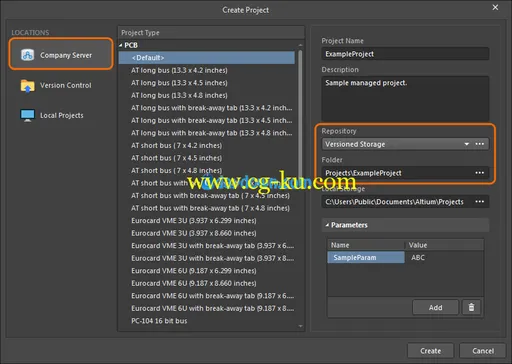Click the Project Type column header
The height and width of the screenshot is (364, 512).
211,33
